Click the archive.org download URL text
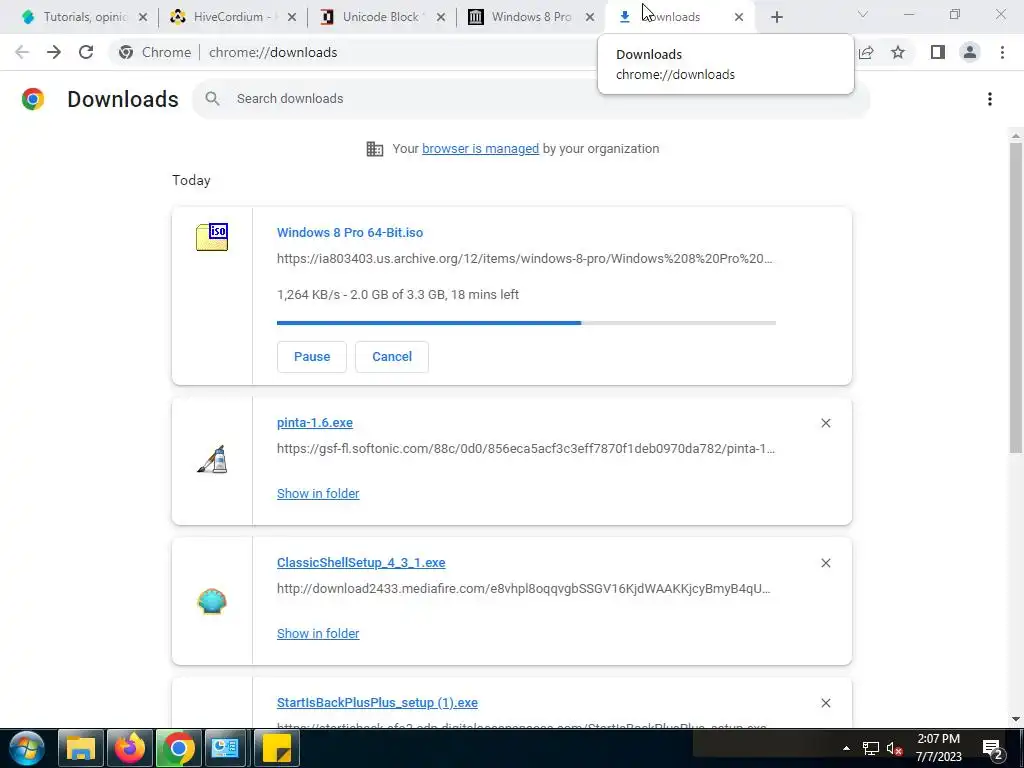This screenshot has height=768, width=1024. point(524,259)
